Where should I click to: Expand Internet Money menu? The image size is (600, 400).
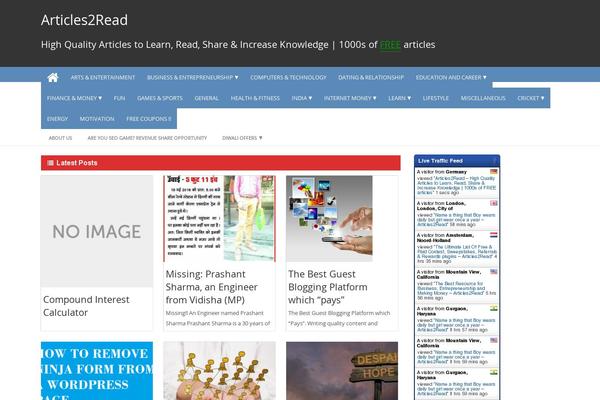(350, 98)
